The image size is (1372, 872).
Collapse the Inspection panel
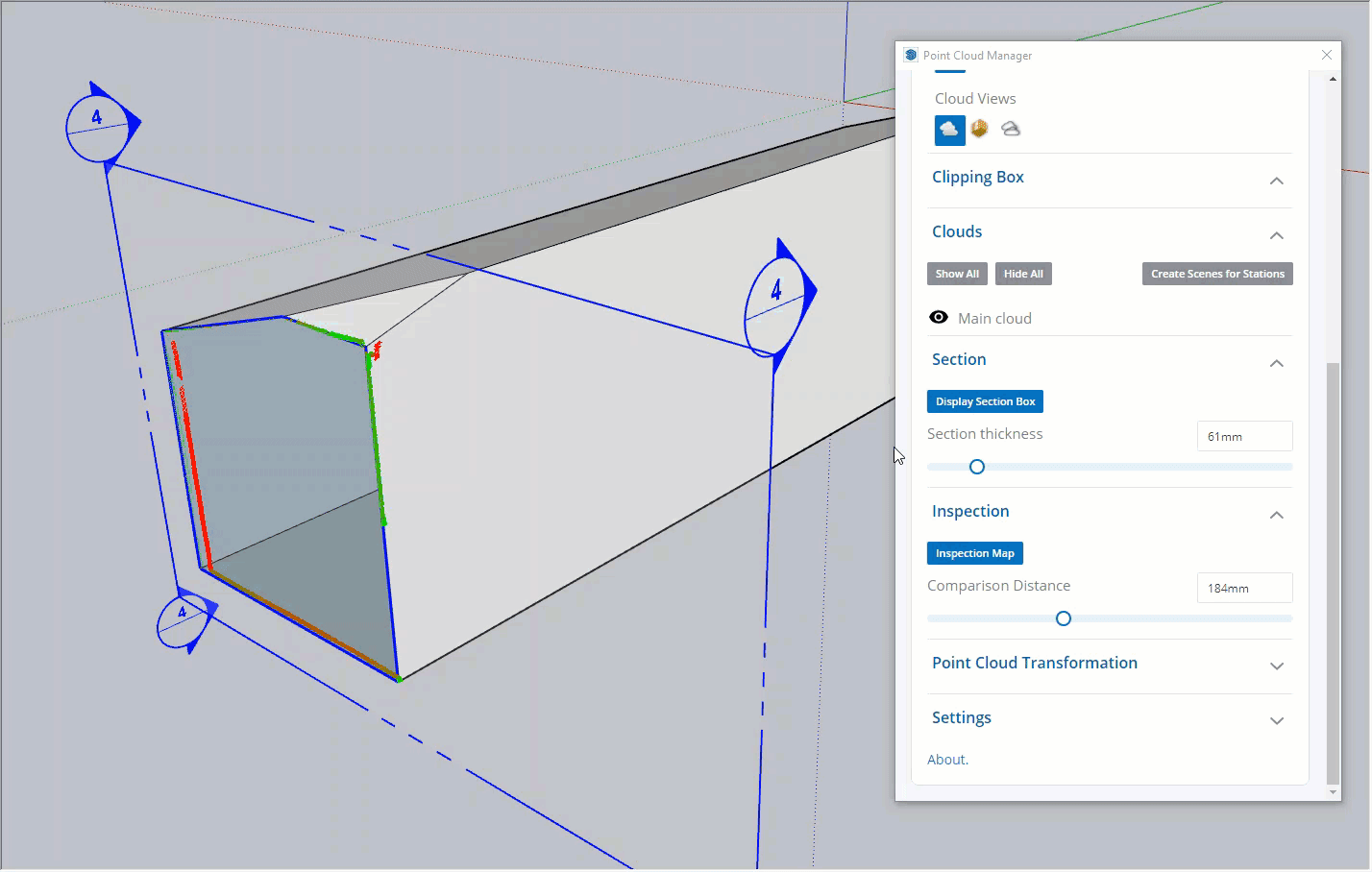(1277, 515)
